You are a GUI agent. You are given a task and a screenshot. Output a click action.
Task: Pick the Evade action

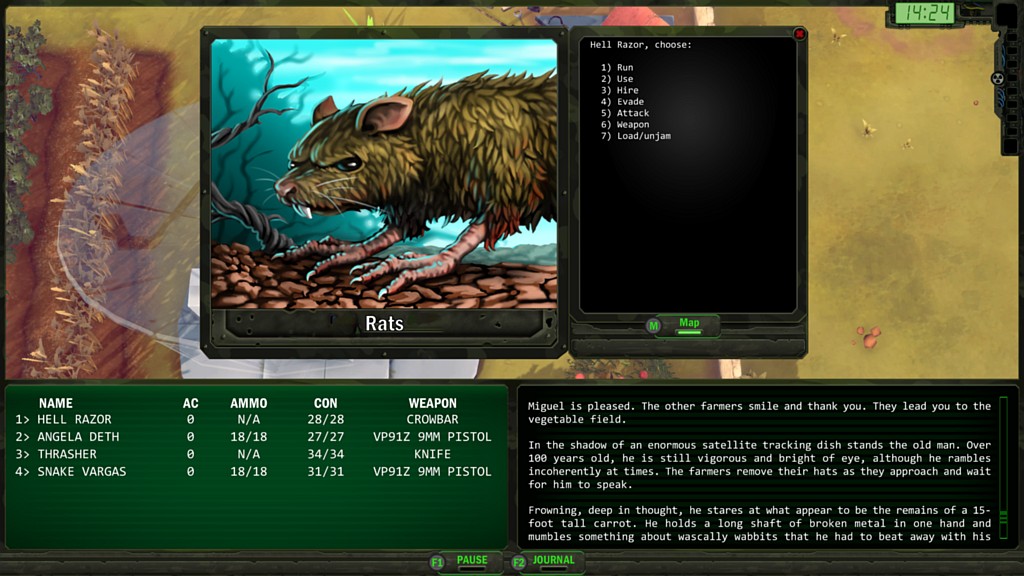click(629, 102)
